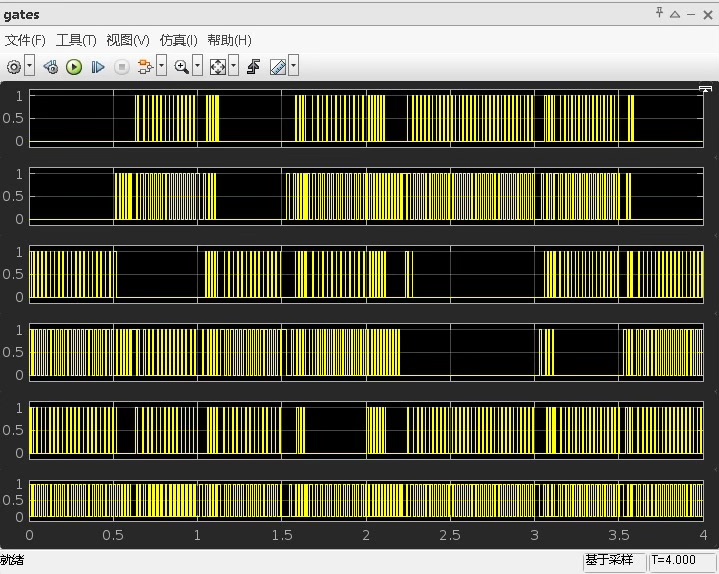719x574 pixels.
Task: Select the third gate signal plot
Action: pyautogui.click(x=366, y=274)
